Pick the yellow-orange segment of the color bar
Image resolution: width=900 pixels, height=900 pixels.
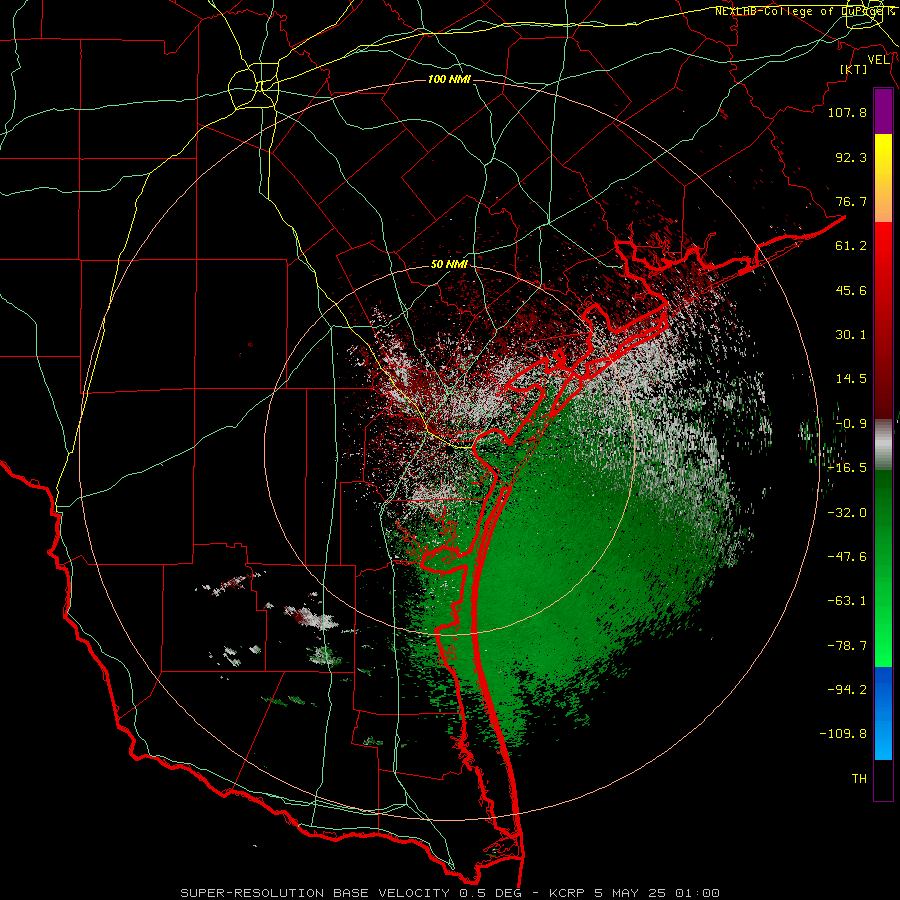point(883,178)
